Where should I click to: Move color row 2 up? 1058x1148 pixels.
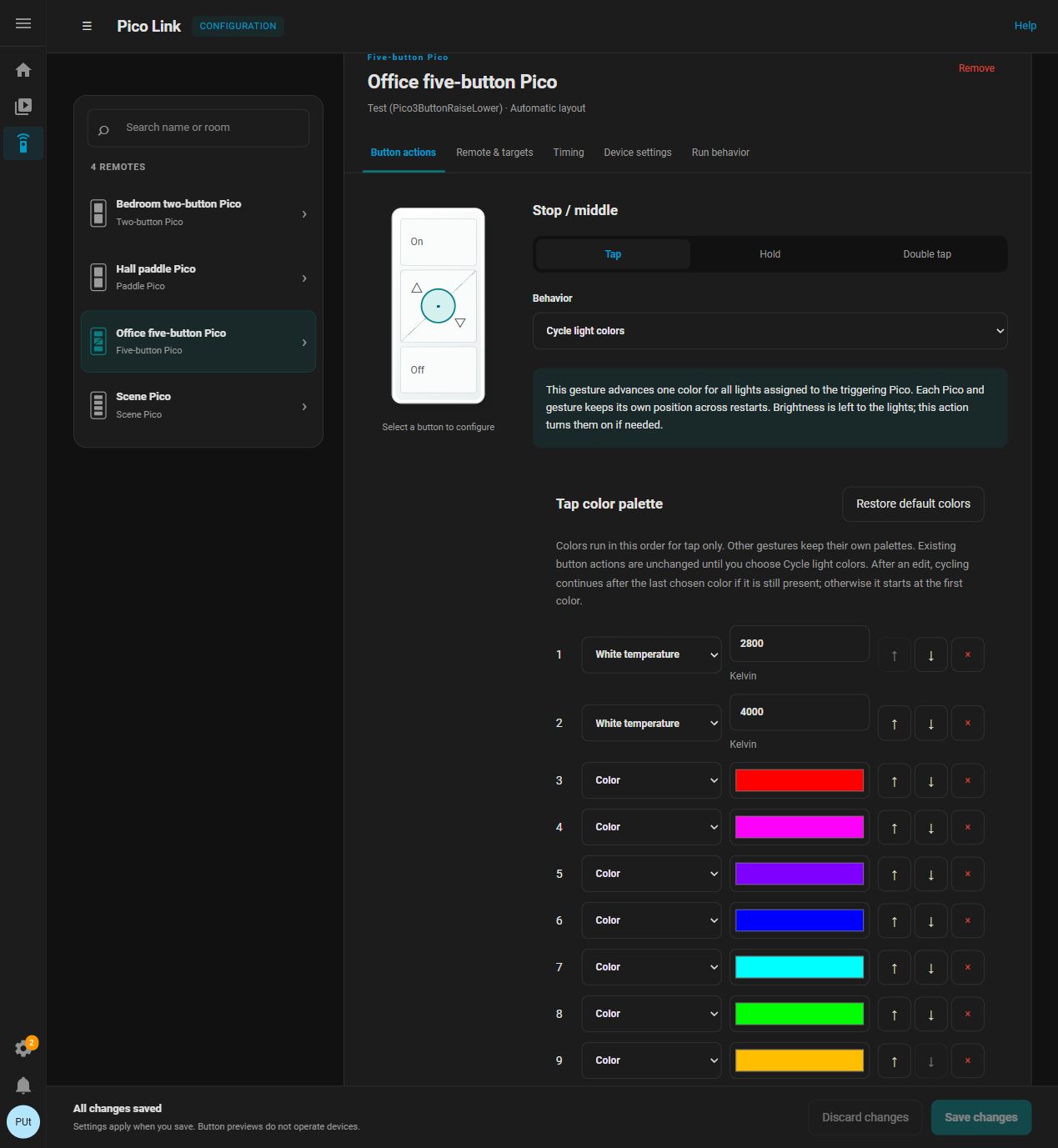coord(895,724)
